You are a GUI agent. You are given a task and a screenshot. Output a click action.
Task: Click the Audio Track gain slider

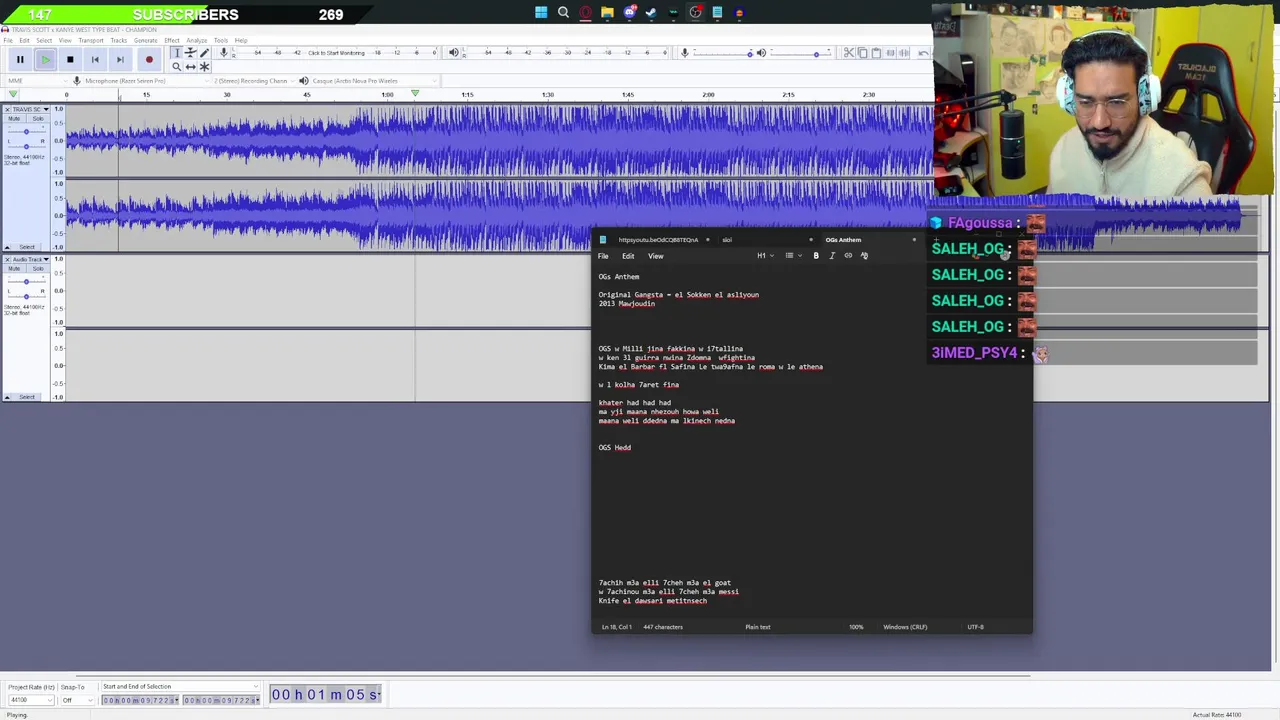point(26,281)
